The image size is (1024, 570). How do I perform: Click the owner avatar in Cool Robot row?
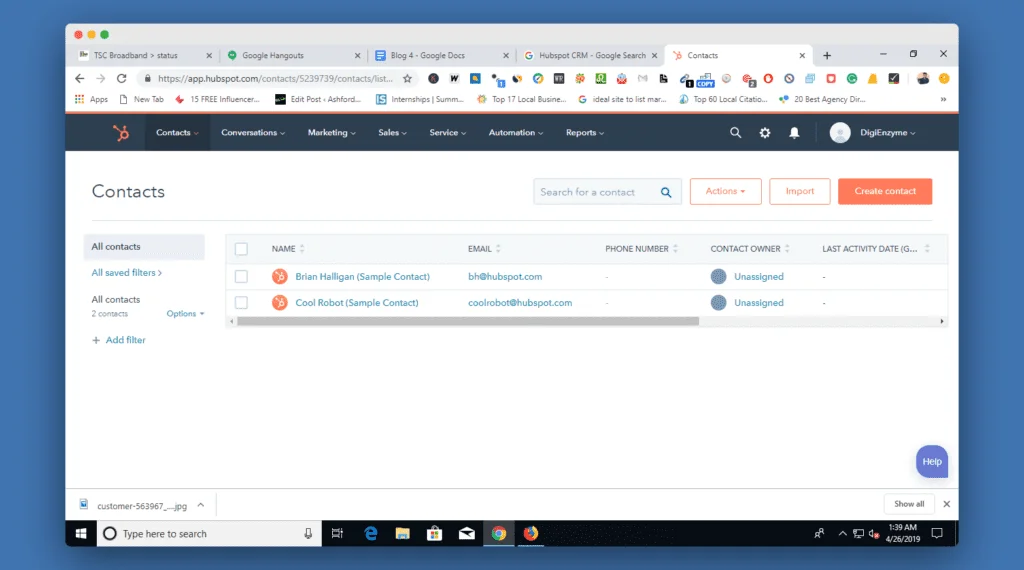pyautogui.click(x=718, y=302)
